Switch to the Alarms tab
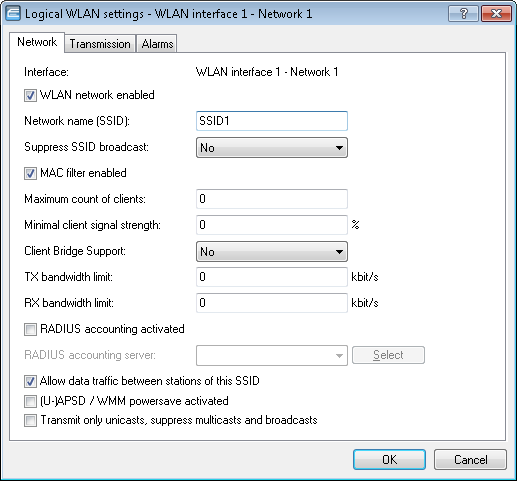Screen dimensions: 517x481 [157, 44]
